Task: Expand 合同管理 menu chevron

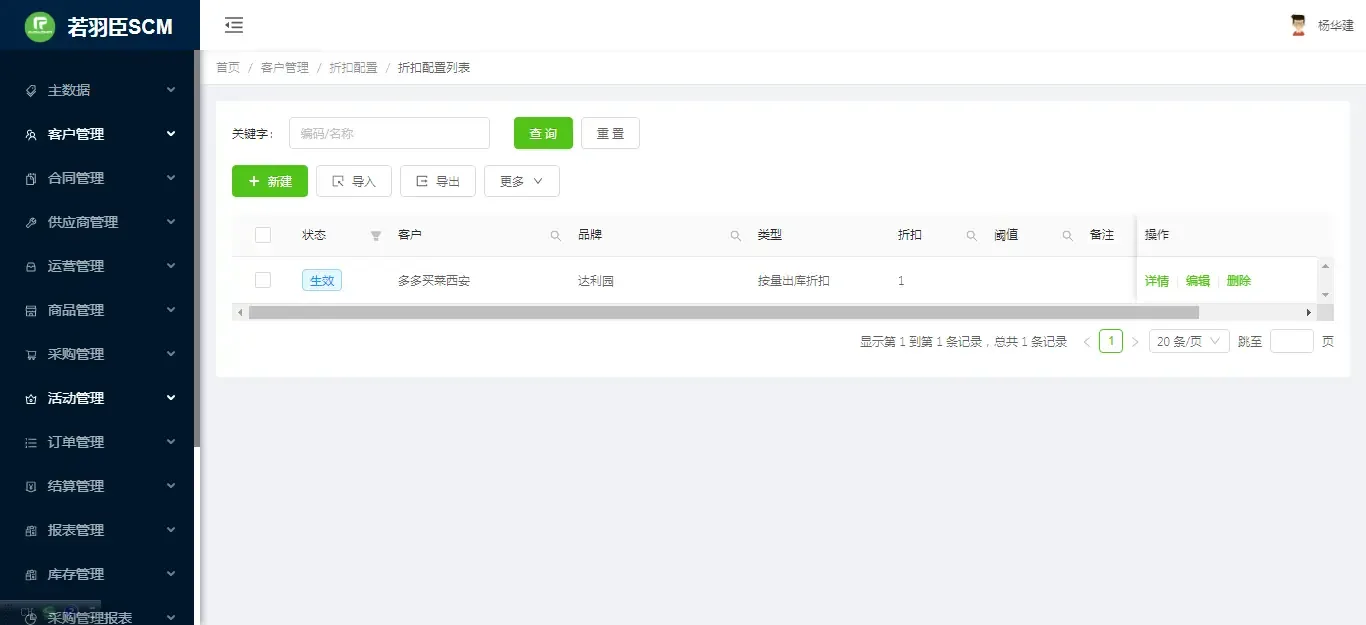Action: (171, 178)
